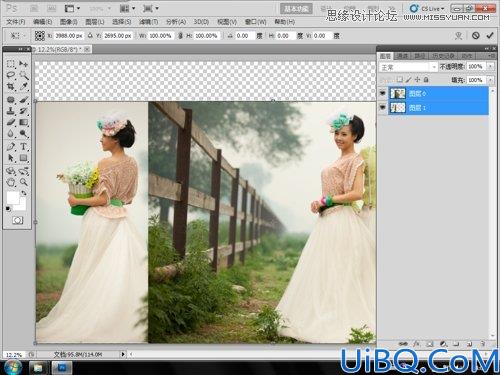
Task: Select the History Brush tool
Action: [x=23, y=111]
